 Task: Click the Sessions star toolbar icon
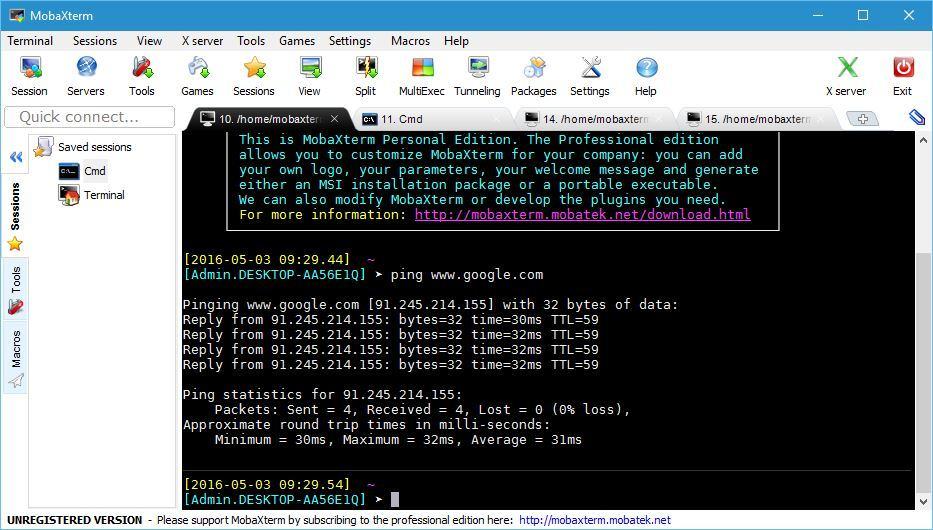point(253,76)
